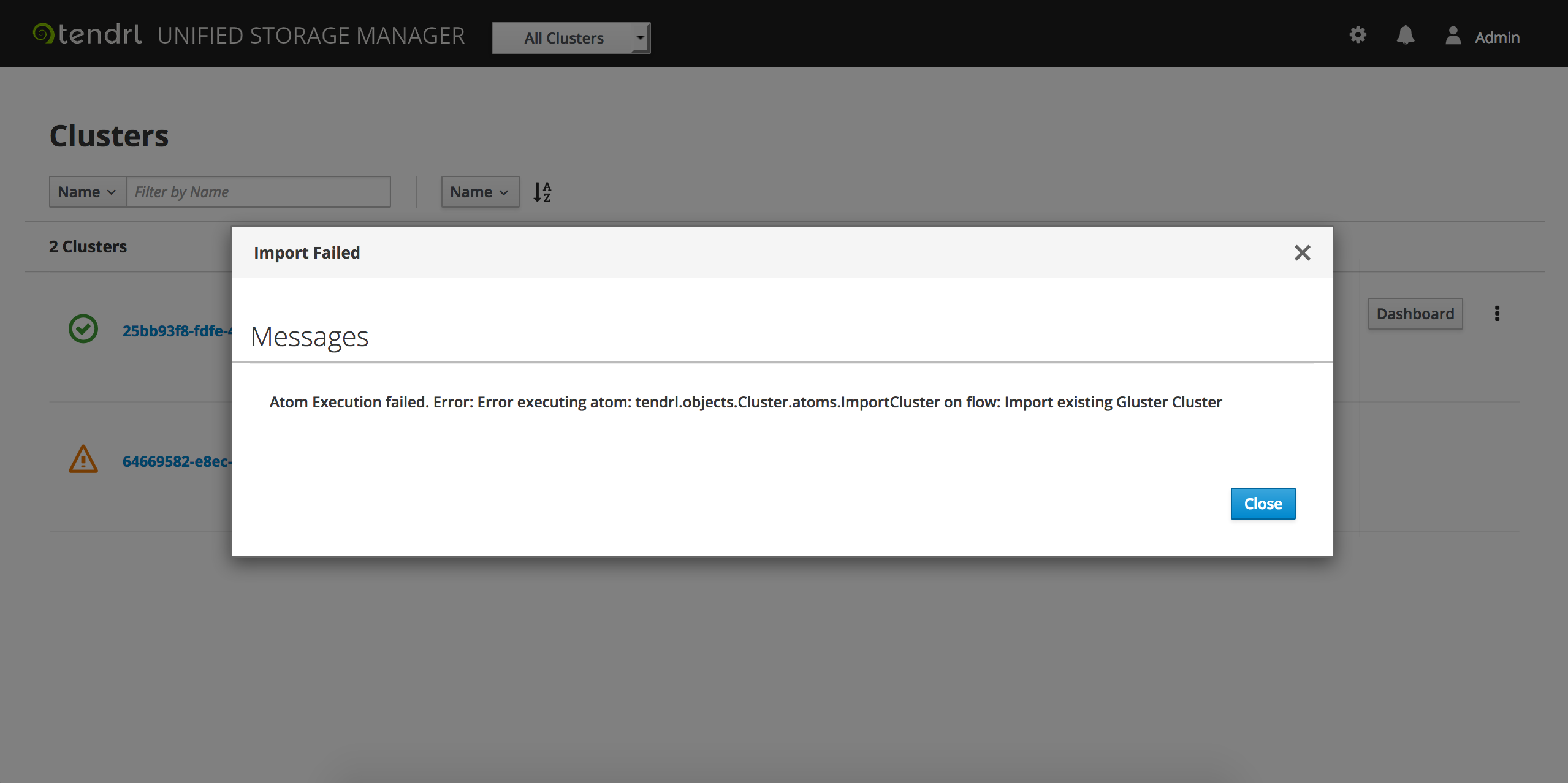Open cluster link 64669582-e8ec
1568x783 pixels.
tap(177, 461)
